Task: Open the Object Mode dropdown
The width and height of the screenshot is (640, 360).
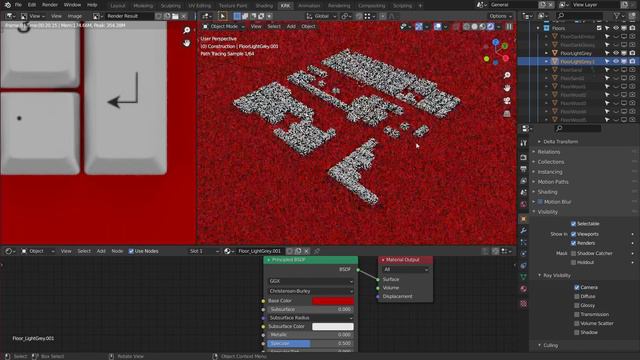Action: click(224, 27)
